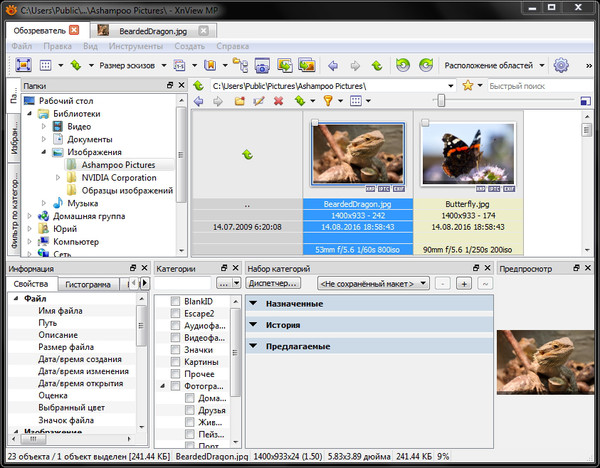Rotate image clockwise icon

tap(426, 65)
